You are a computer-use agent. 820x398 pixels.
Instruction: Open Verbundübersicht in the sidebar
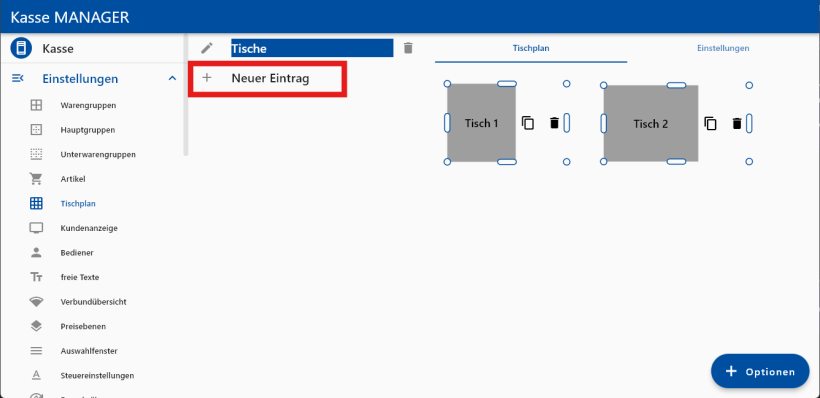(x=94, y=302)
